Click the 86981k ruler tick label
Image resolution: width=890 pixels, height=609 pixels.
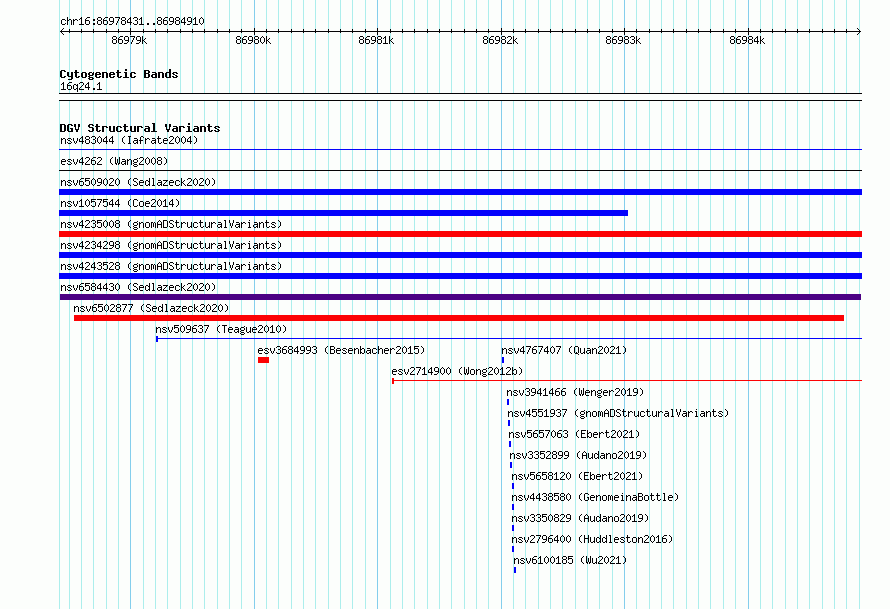(x=376, y=40)
